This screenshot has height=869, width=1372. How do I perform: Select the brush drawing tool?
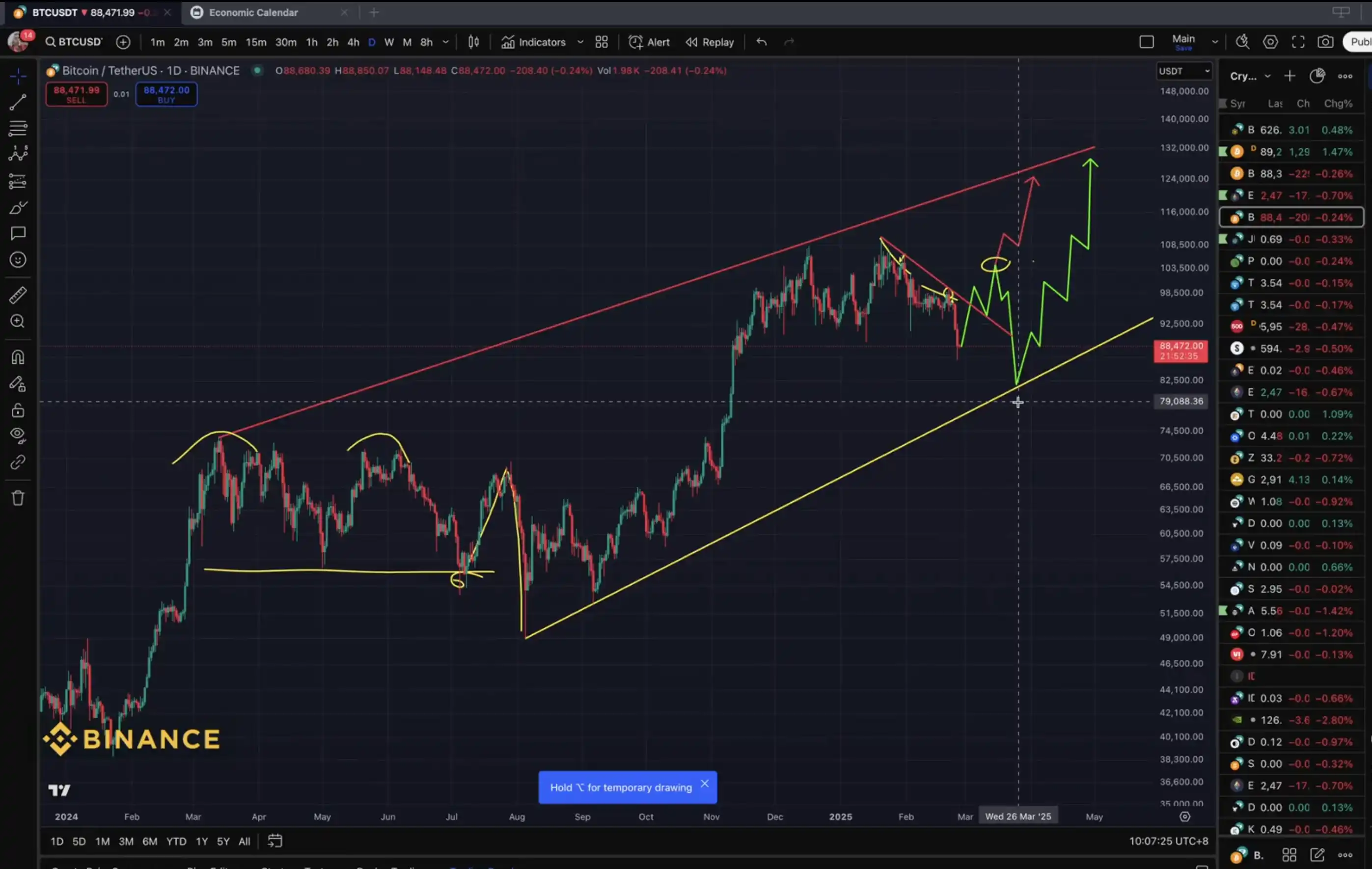point(18,208)
